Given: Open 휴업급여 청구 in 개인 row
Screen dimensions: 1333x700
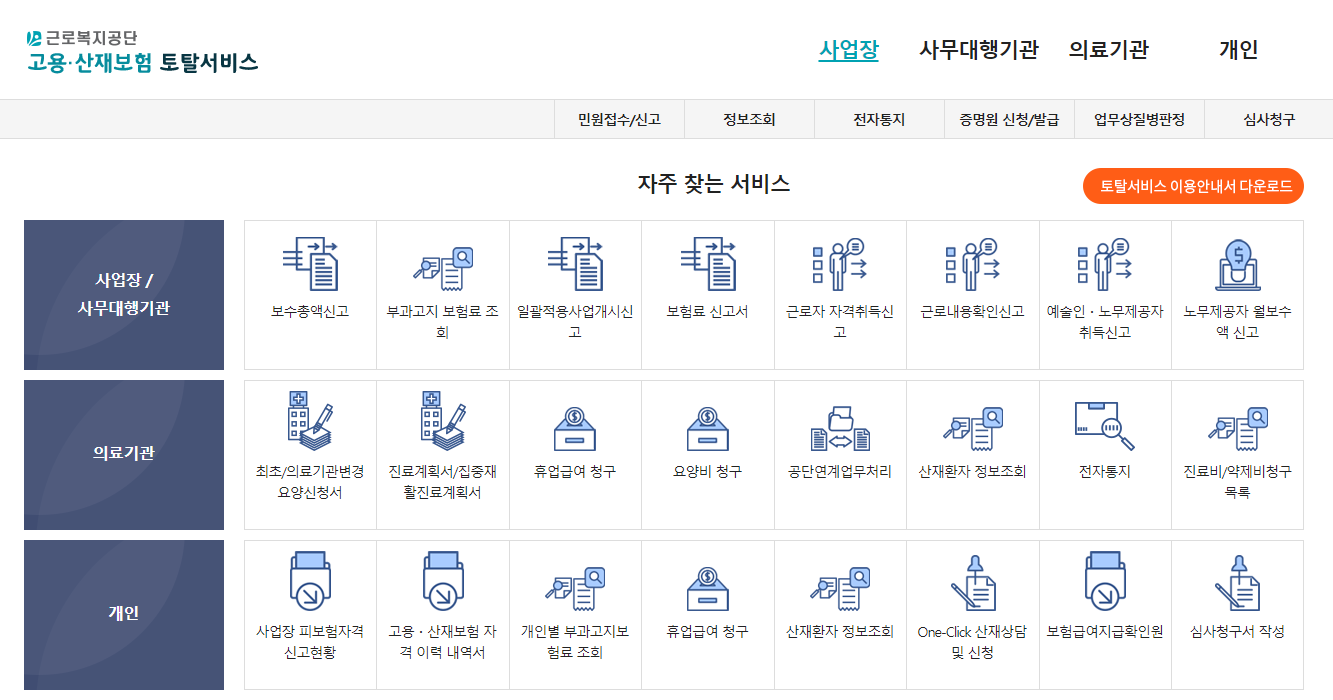Looking at the screenshot, I should pos(708,589).
